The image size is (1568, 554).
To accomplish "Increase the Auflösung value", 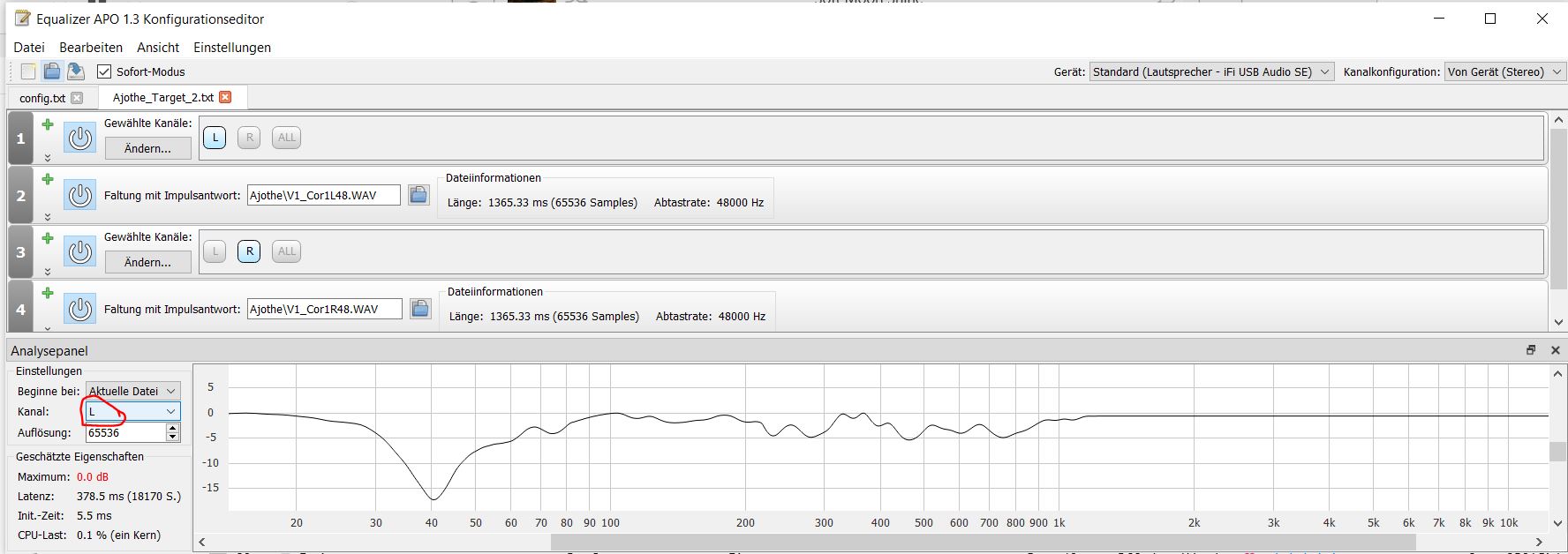I will point(173,428).
